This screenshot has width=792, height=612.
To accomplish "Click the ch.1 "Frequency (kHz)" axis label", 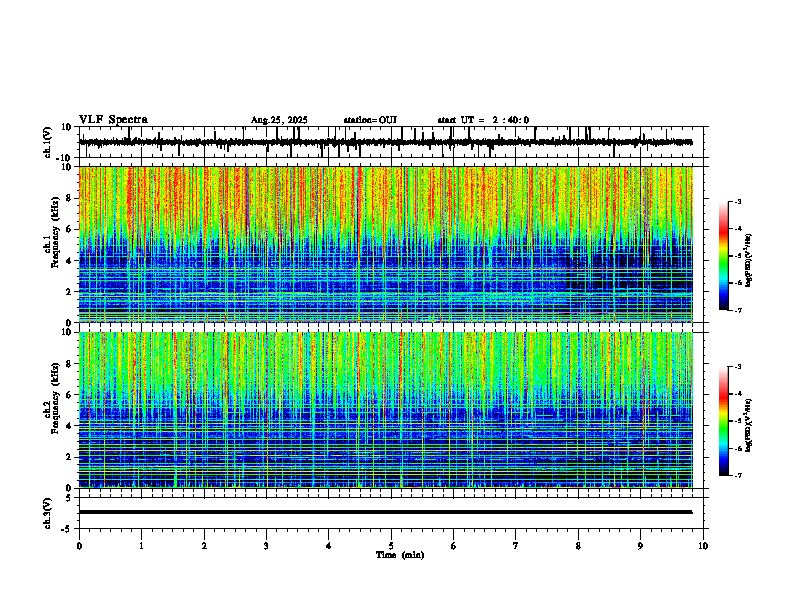I will coord(56,232).
